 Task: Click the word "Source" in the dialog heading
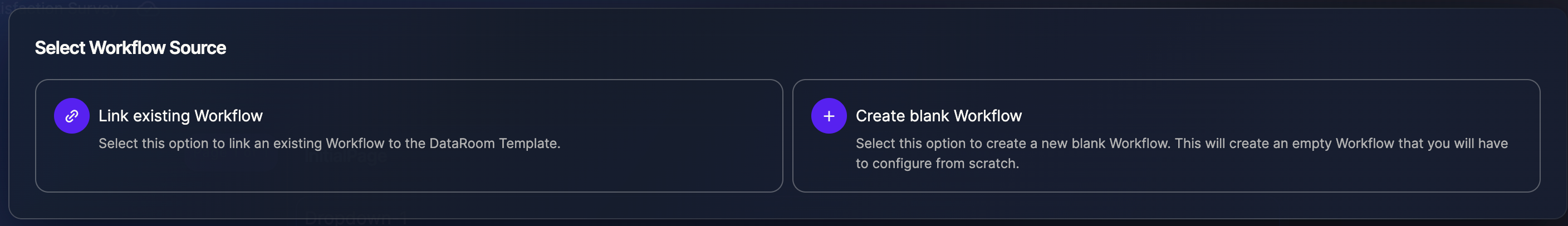tap(197, 47)
